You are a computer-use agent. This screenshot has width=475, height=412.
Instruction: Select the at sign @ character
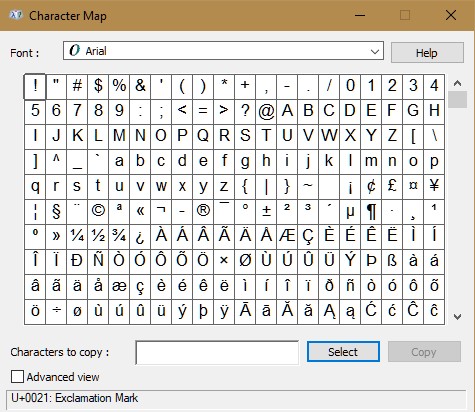point(266,112)
